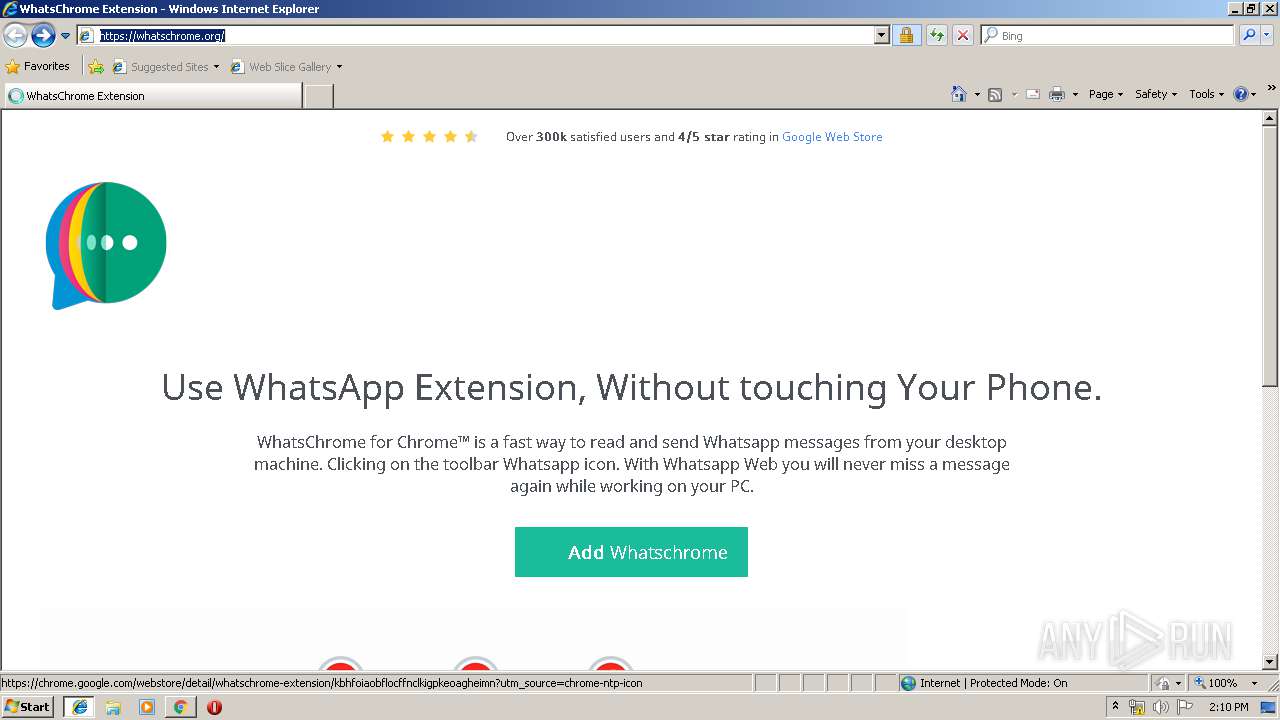The height and width of the screenshot is (720, 1280).
Task: Click the Read Mail icon
Action: tap(1033, 94)
